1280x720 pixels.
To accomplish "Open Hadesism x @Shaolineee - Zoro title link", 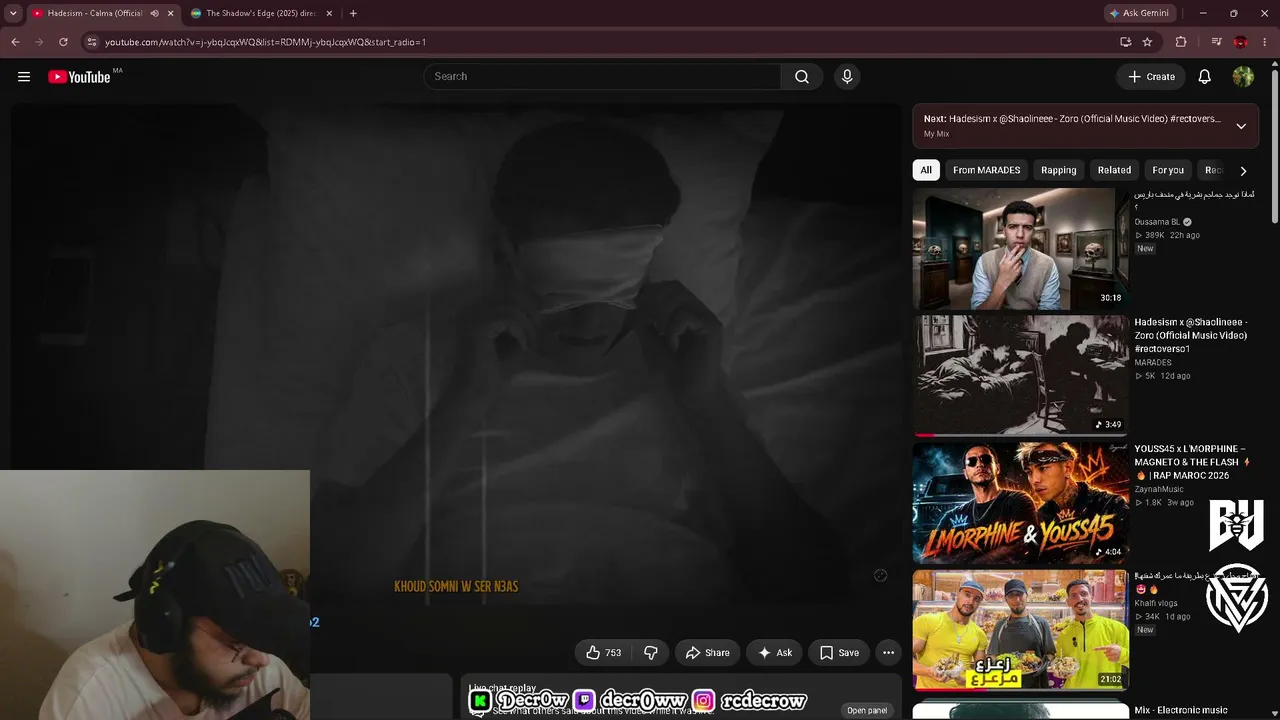I will (1190, 336).
